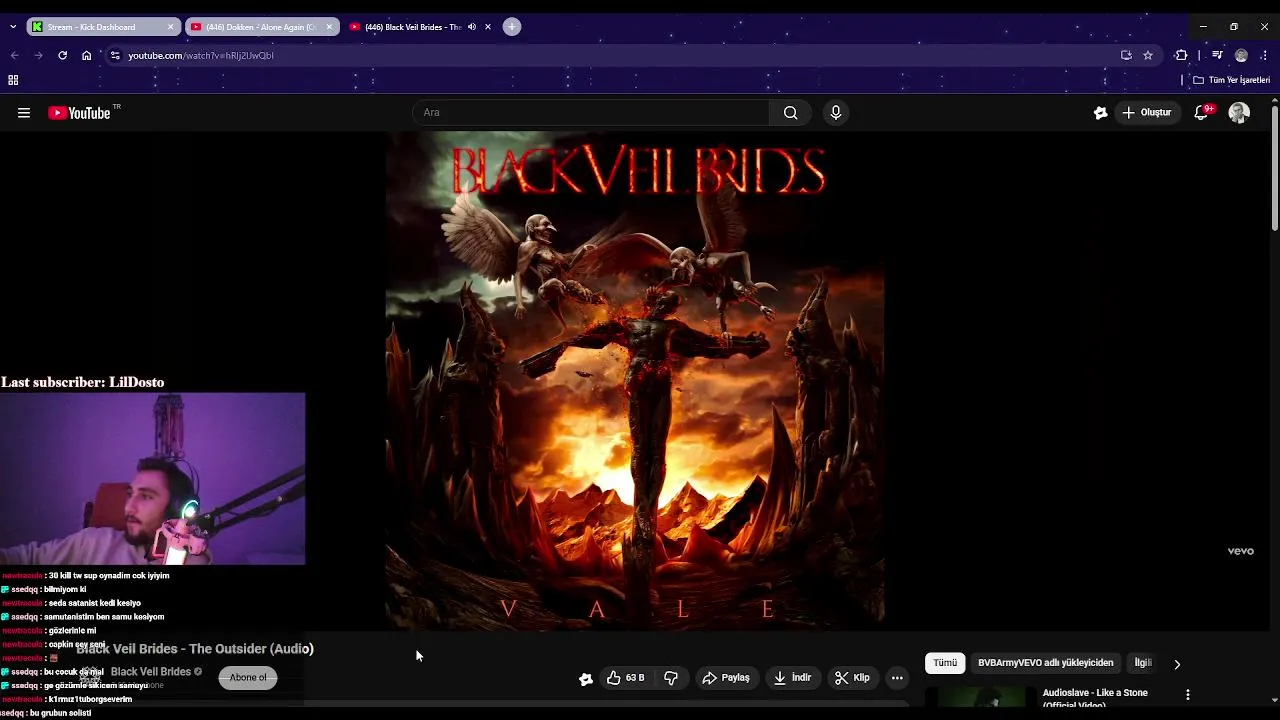Viewport: 1280px width, 720px height.
Task: Open options menu for Audioslave Like a Stone
Action: pos(1188,694)
